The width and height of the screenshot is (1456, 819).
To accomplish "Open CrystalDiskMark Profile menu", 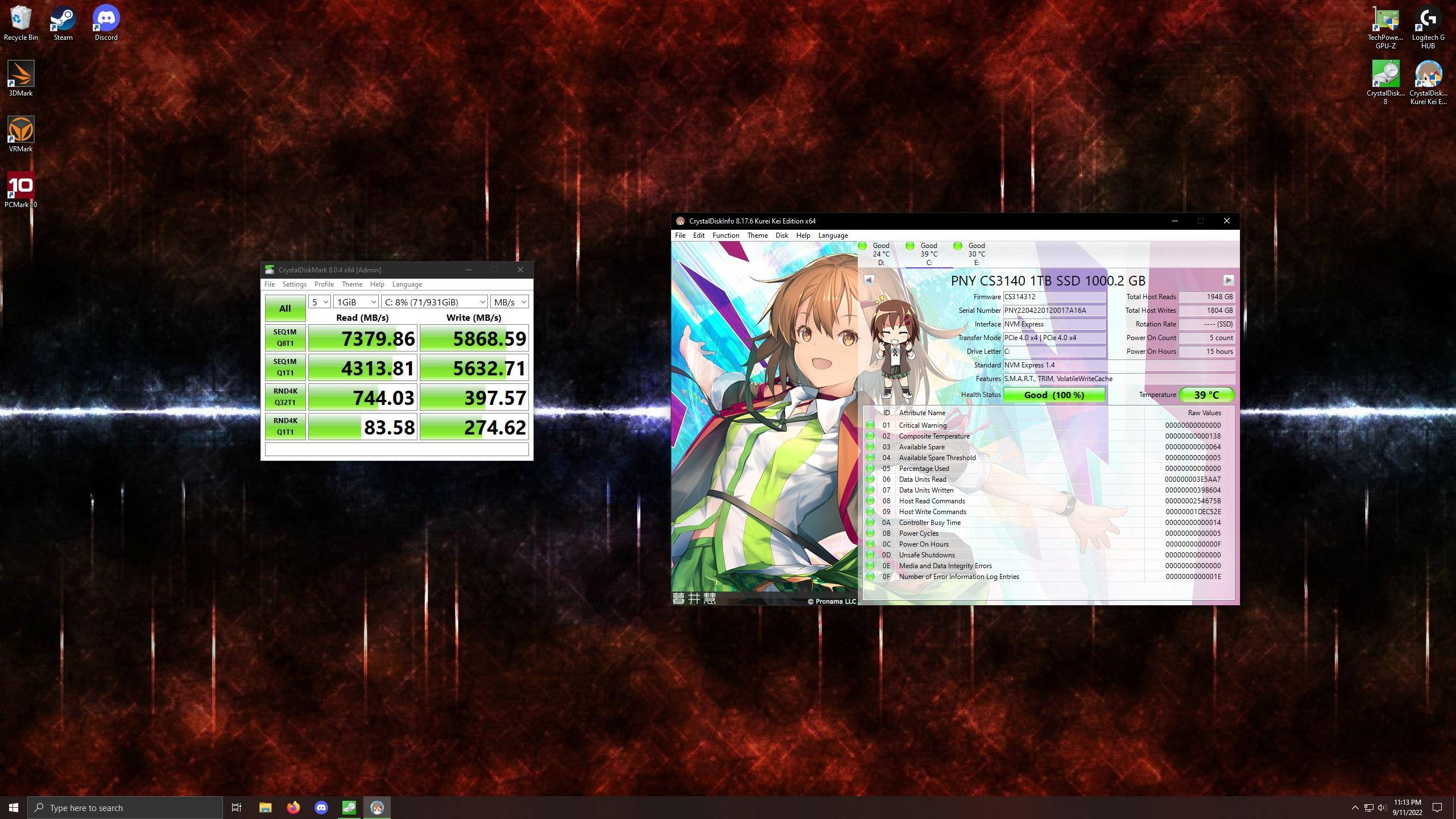I will click(324, 284).
